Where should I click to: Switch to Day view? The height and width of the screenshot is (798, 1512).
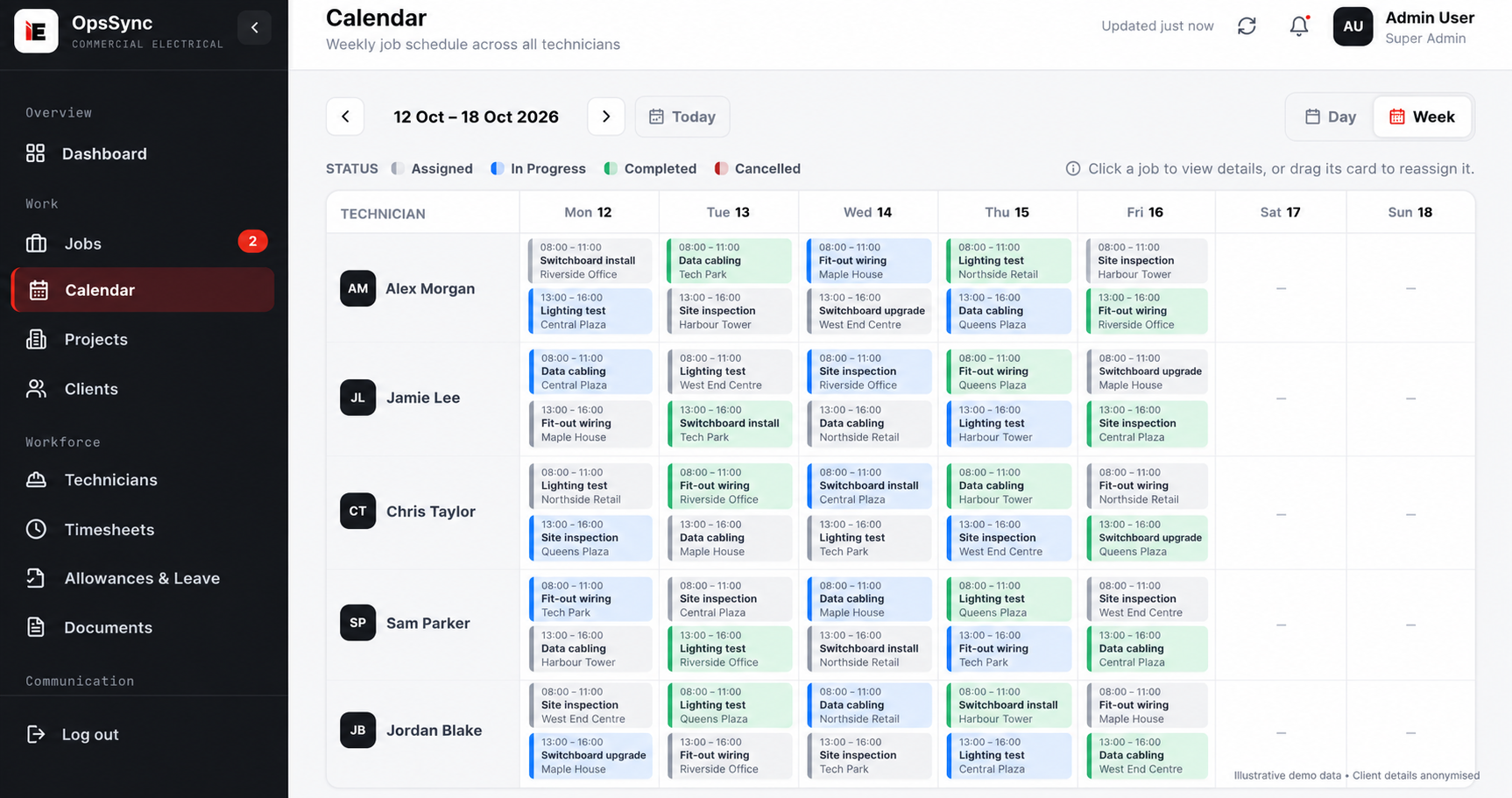point(1331,117)
